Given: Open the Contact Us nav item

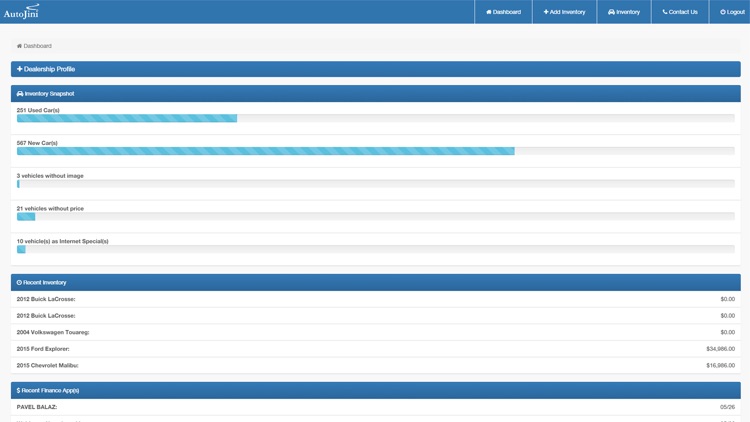Looking at the screenshot, I should 680,12.
